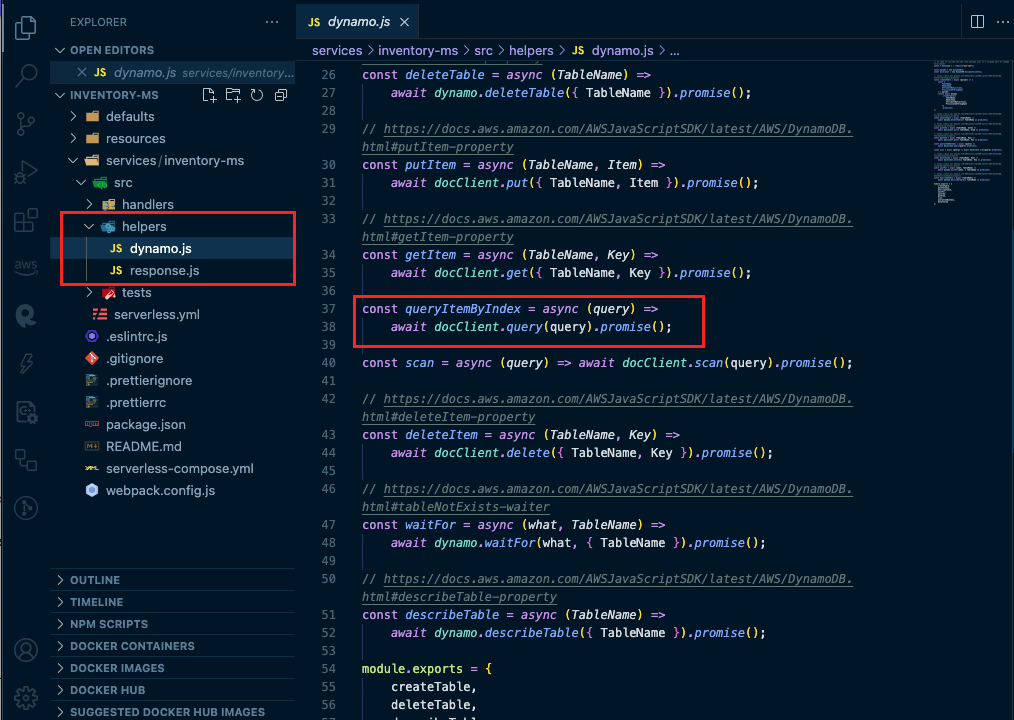
Task: Expand the tests folder
Action: (89, 292)
